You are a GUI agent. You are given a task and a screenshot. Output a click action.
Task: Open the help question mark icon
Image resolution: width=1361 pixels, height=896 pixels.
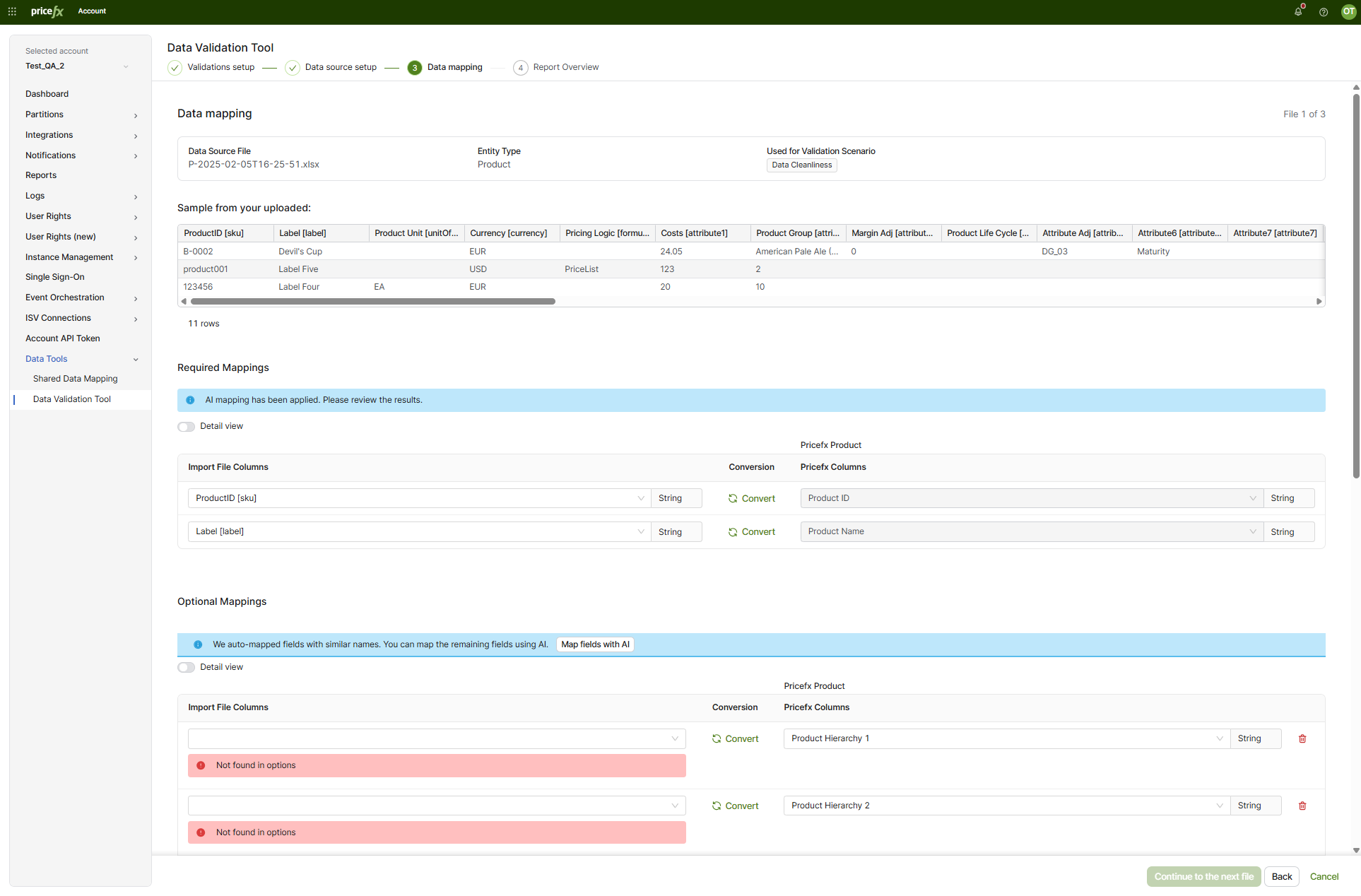(x=1324, y=11)
